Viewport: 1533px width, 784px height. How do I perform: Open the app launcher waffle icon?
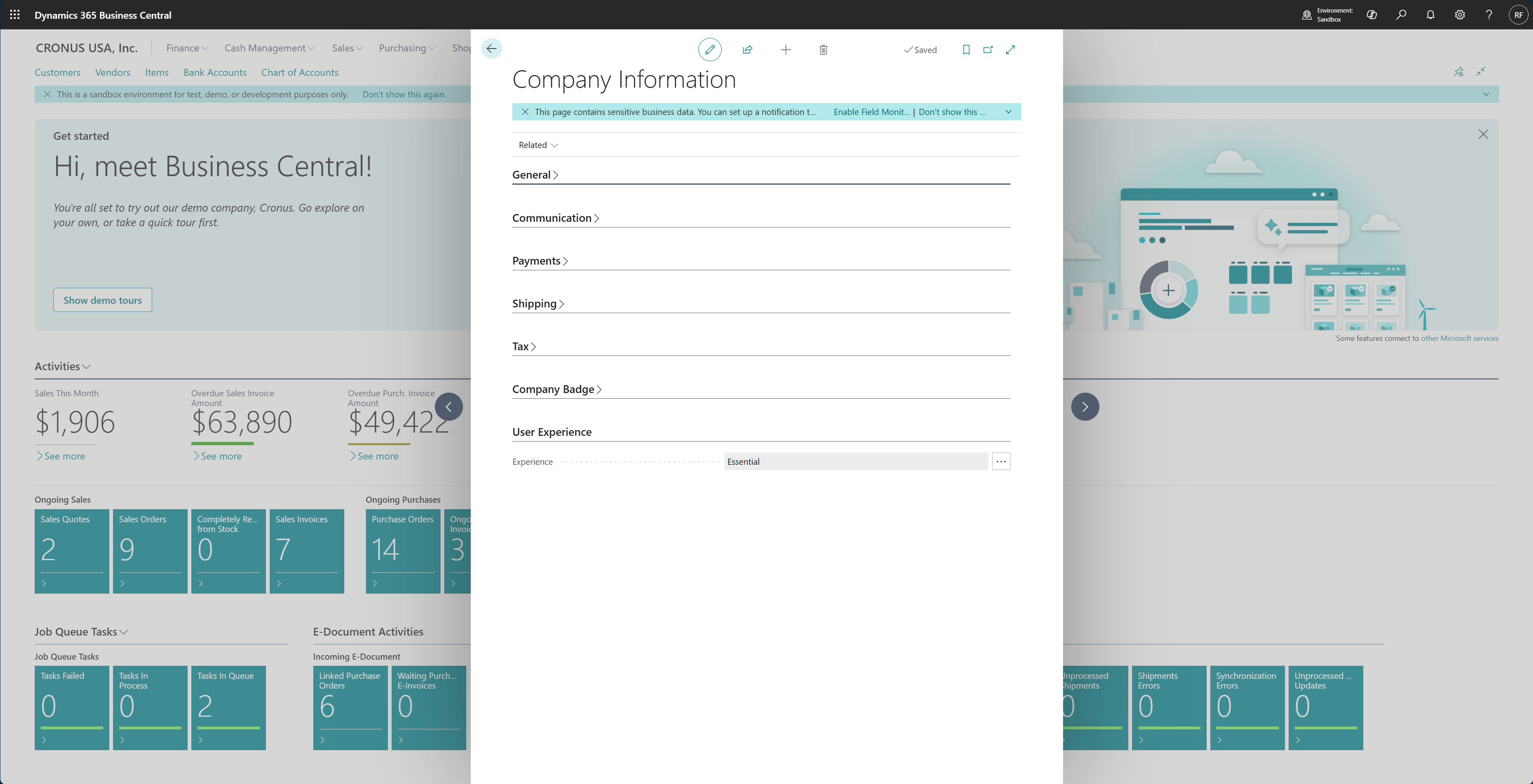[x=15, y=15]
